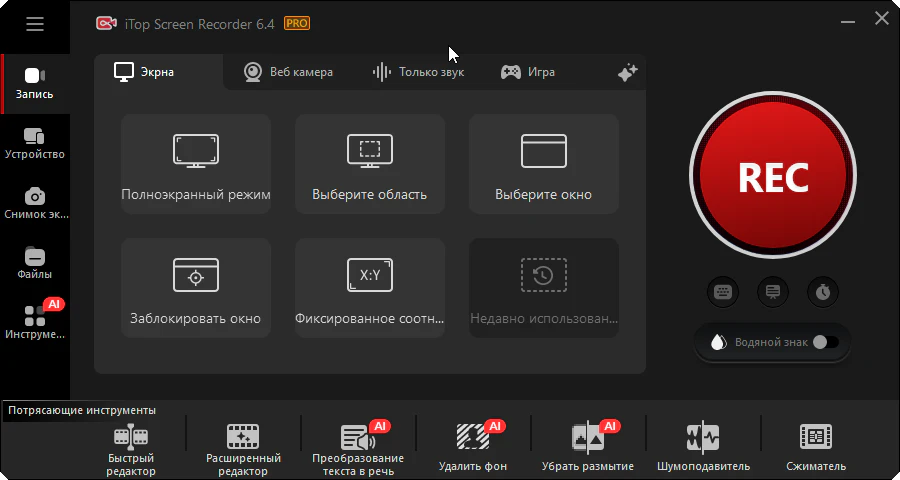Open the Игра recording tab
This screenshot has height=480, width=900.
pyautogui.click(x=528, y=72)
